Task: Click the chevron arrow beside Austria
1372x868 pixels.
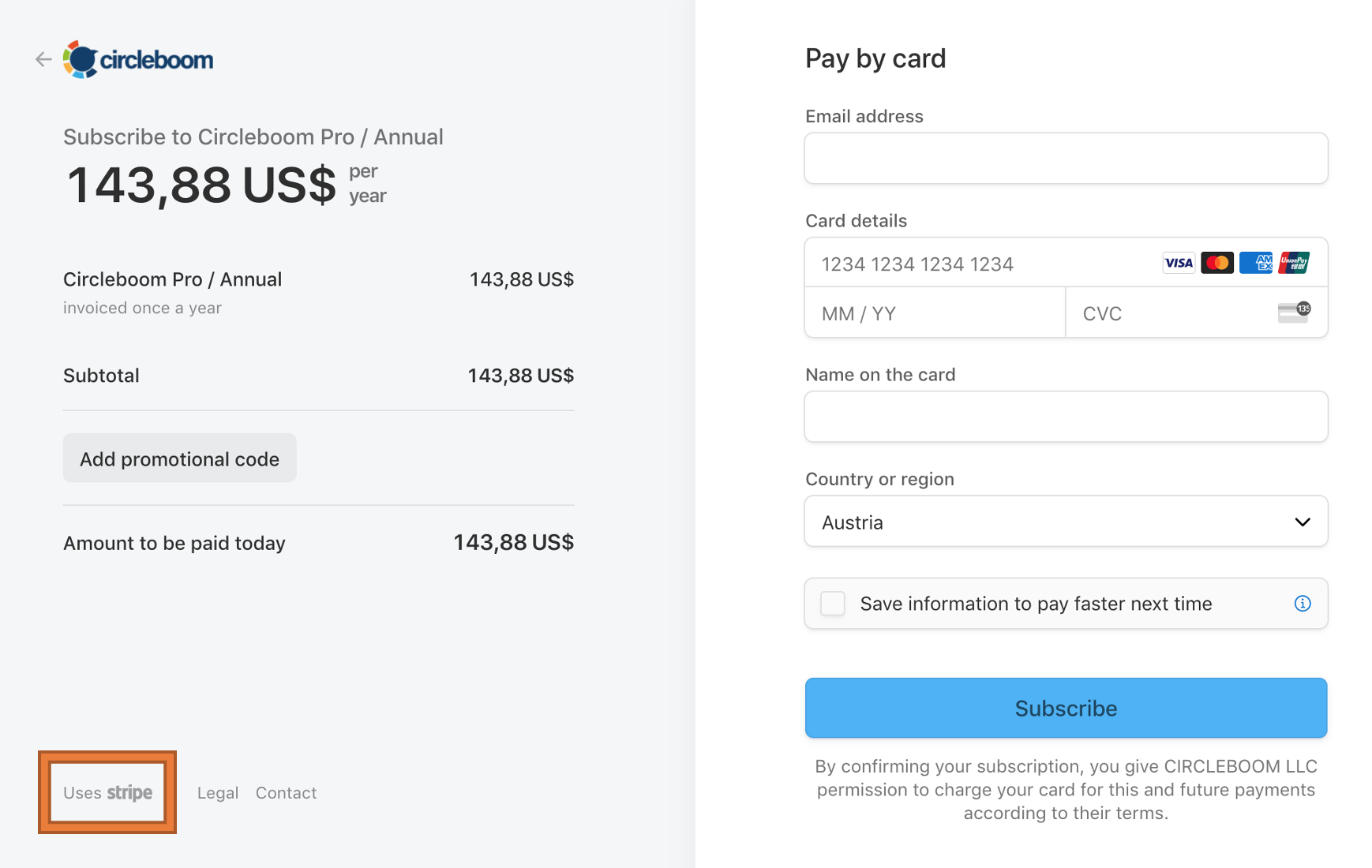Action: point(1303,522)
